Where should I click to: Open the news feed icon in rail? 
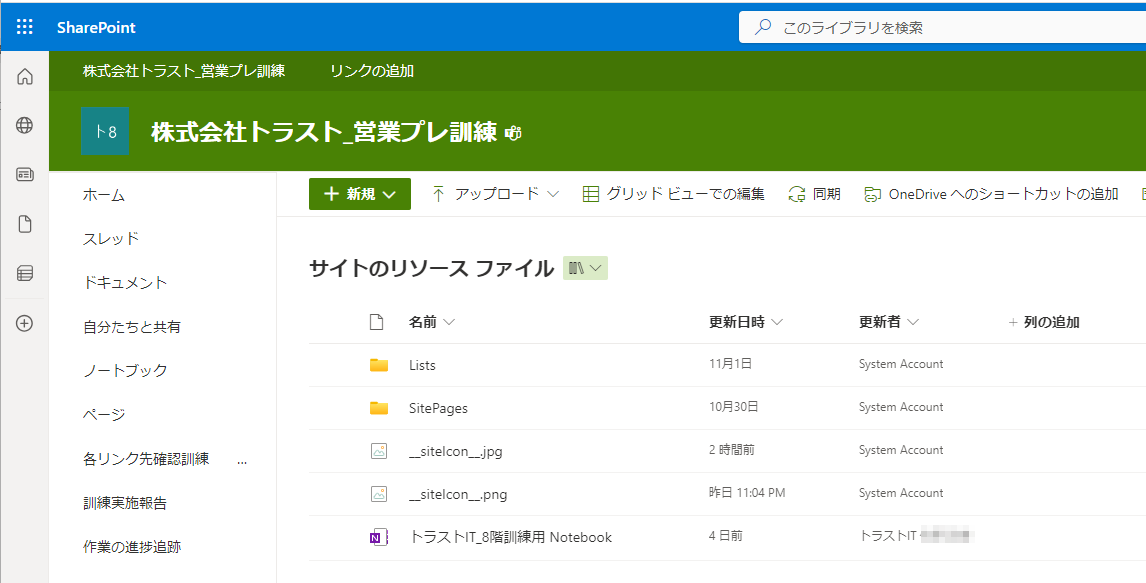25,175
